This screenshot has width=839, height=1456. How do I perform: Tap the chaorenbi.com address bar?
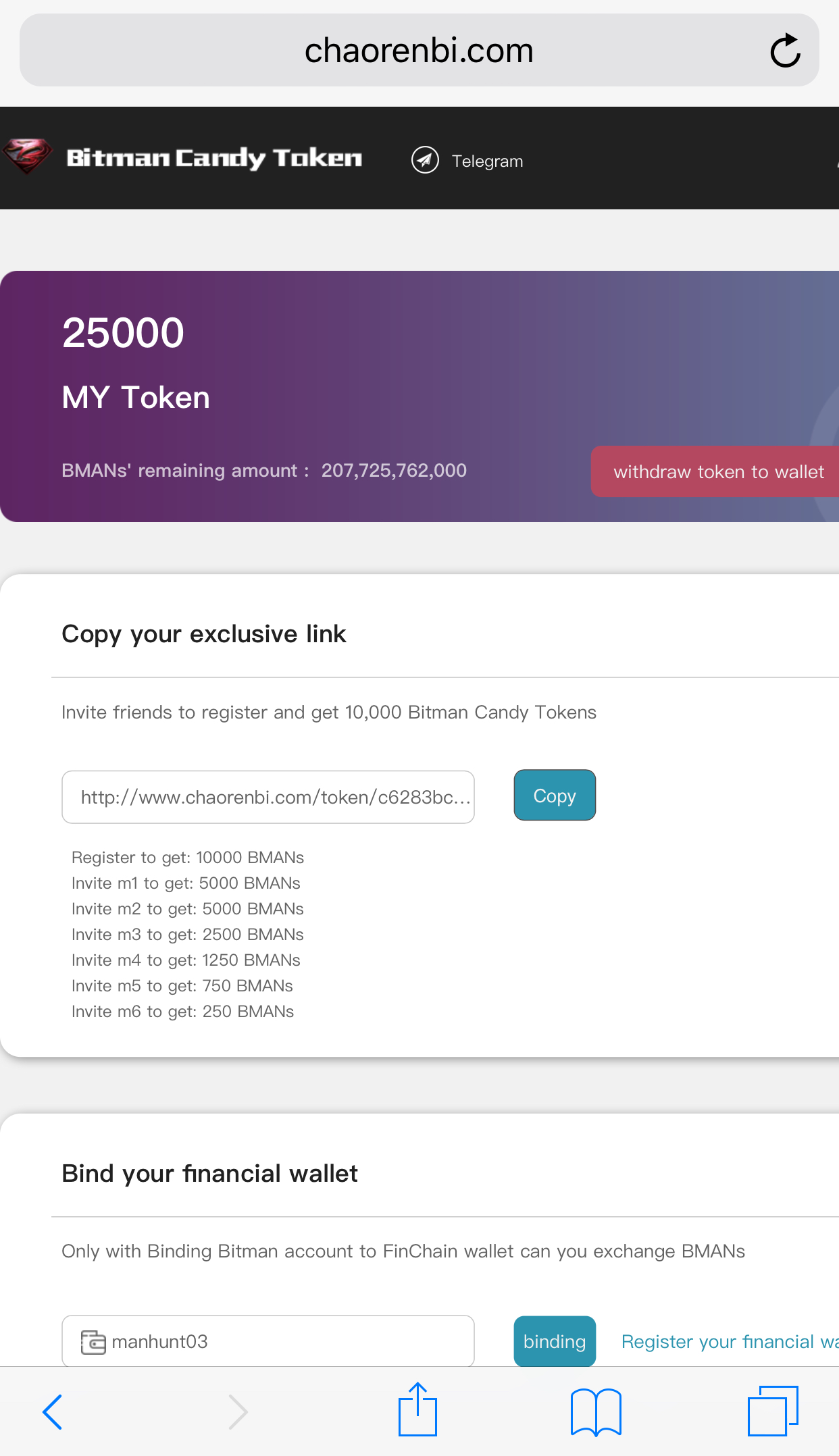tap(419, 51)
